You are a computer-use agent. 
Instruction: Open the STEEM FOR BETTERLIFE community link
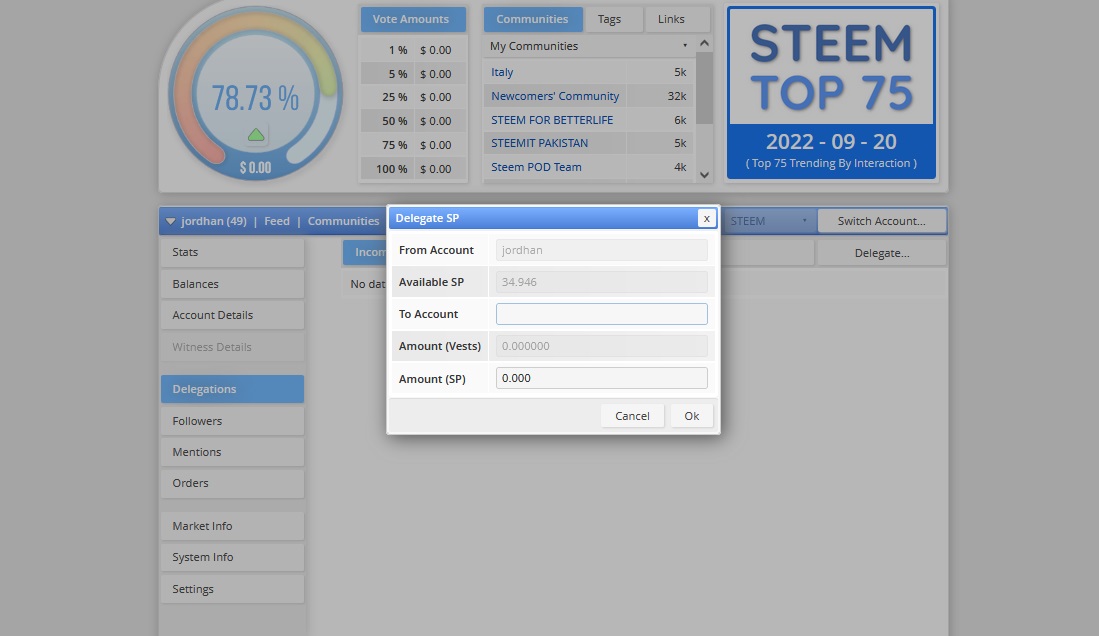[552, 120]
